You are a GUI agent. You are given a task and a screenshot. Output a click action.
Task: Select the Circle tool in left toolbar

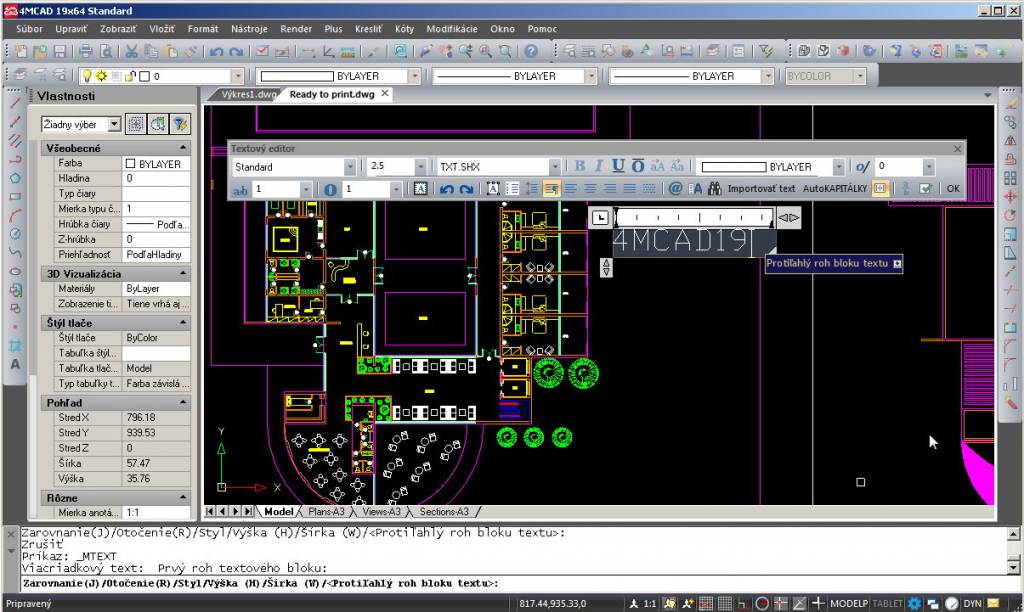click(x=15, y=234)
